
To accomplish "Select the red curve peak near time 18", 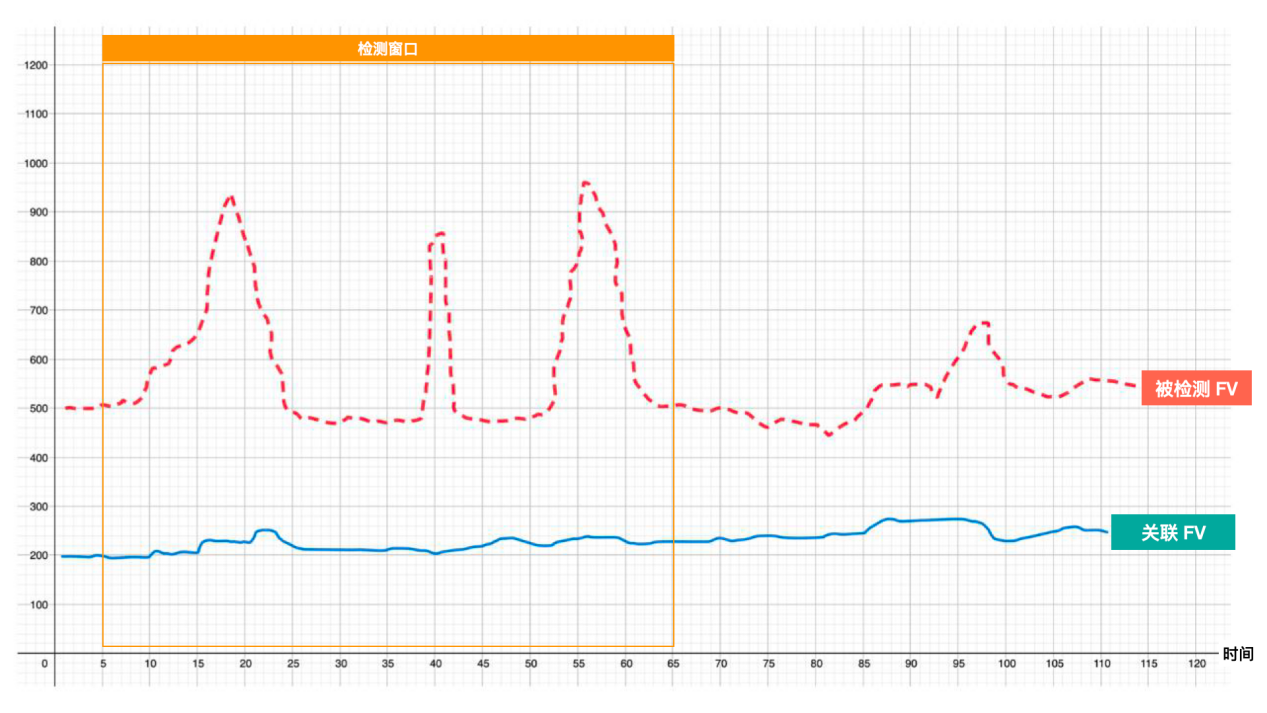I will pos(231,197).
